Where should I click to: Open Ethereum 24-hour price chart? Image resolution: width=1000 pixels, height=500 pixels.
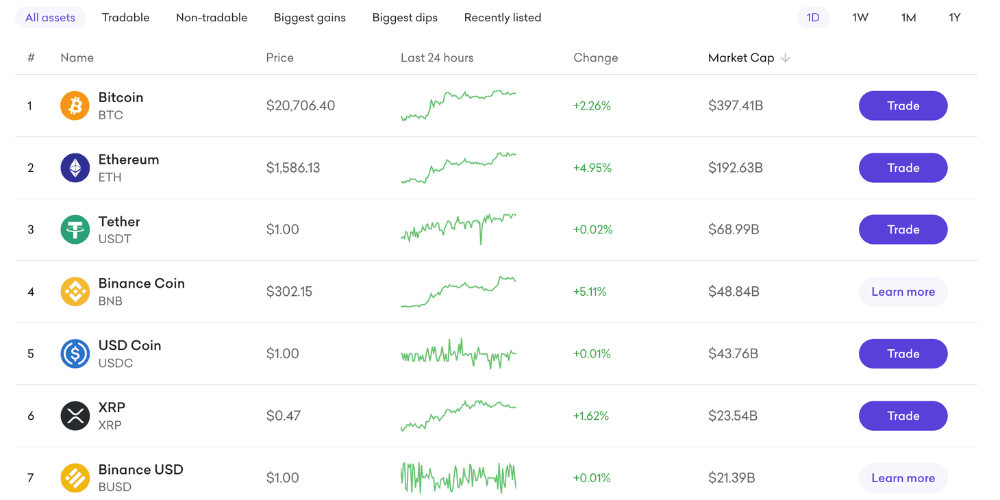[458, 168]
